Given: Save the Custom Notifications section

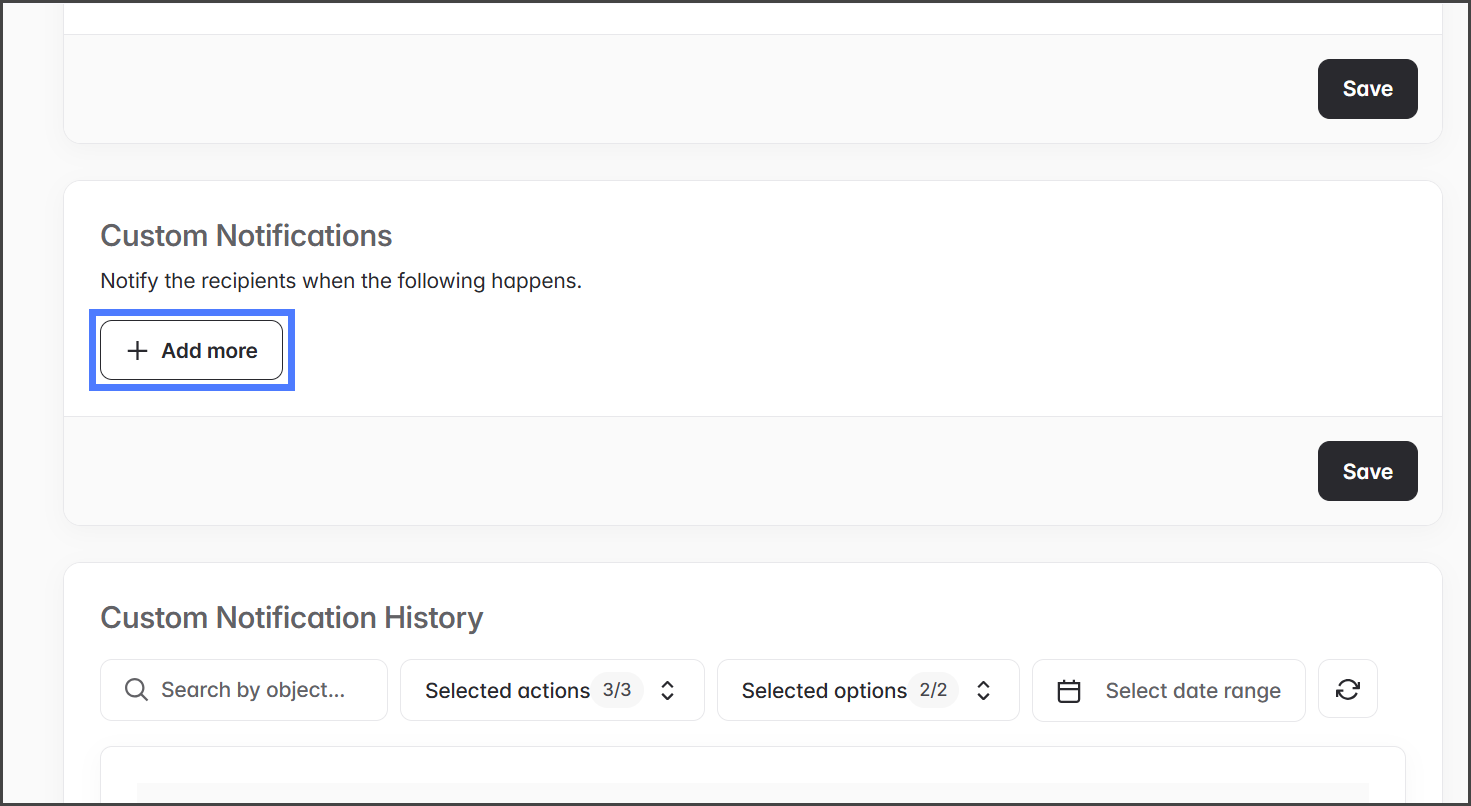Looking at the screenshot, I should point(1367,471).
